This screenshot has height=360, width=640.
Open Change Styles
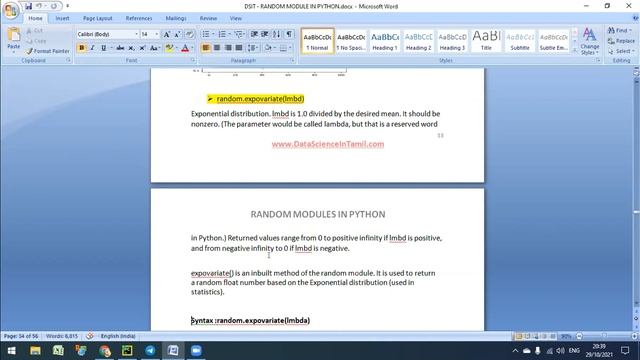pos(589,41)
